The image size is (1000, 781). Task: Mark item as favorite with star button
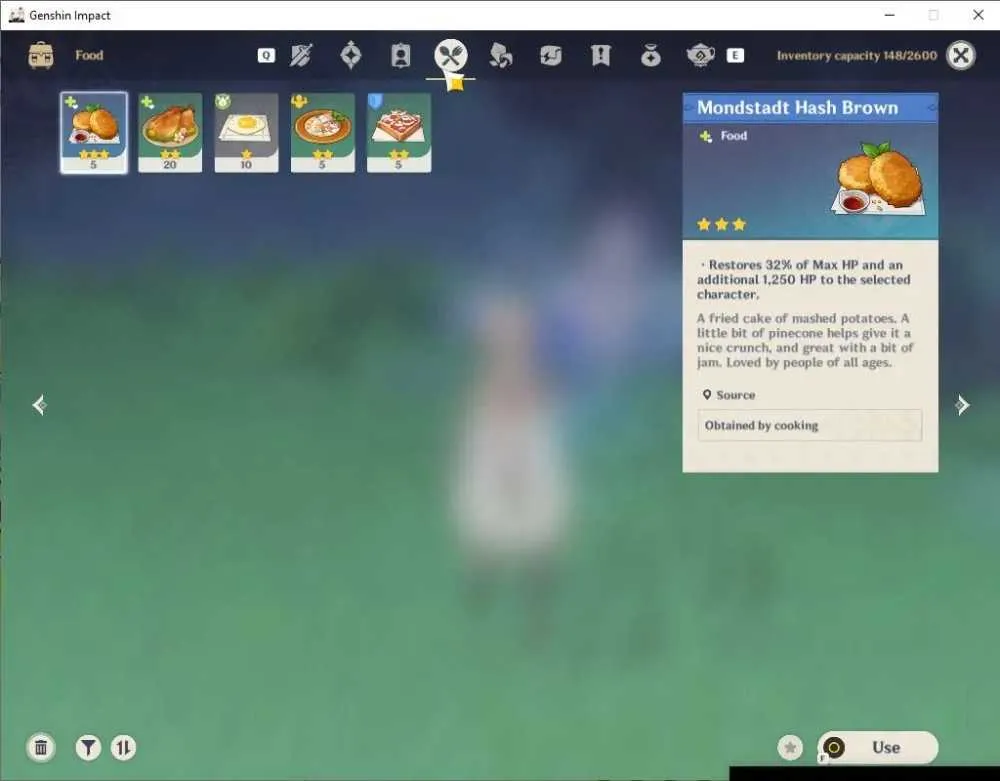[790, 747]
